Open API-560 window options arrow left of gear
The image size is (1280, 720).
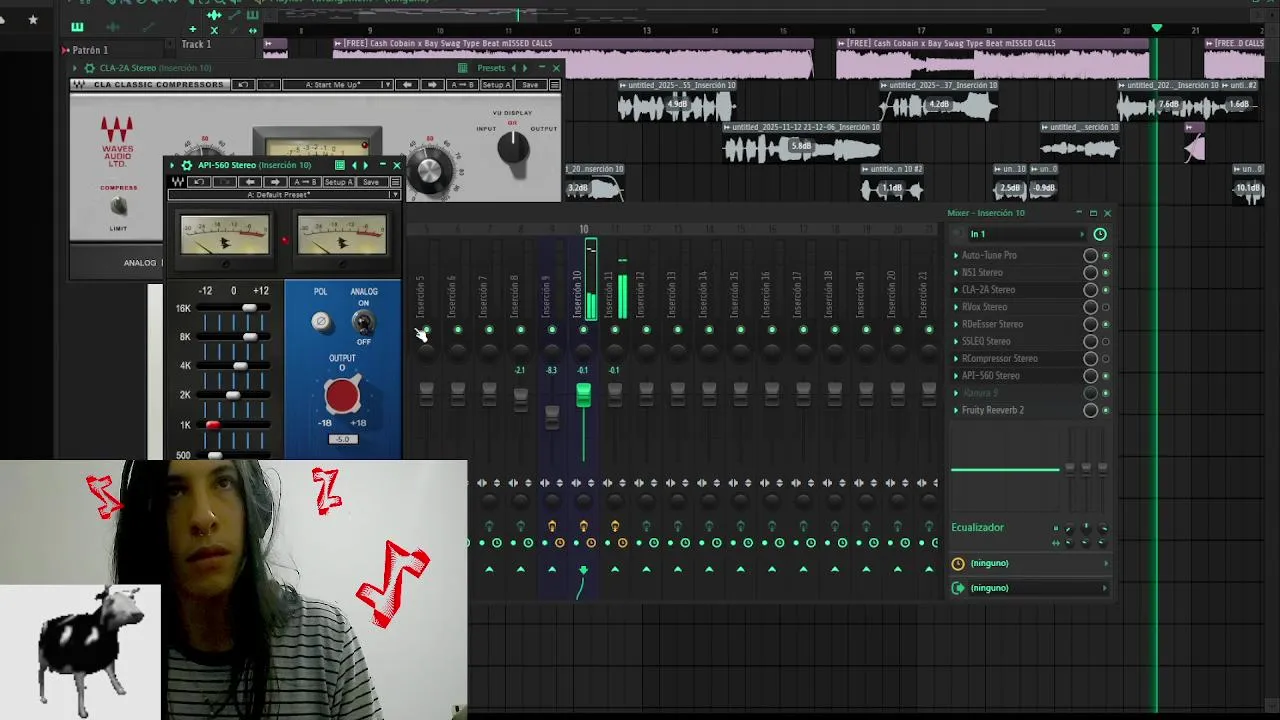coord(172,165)
